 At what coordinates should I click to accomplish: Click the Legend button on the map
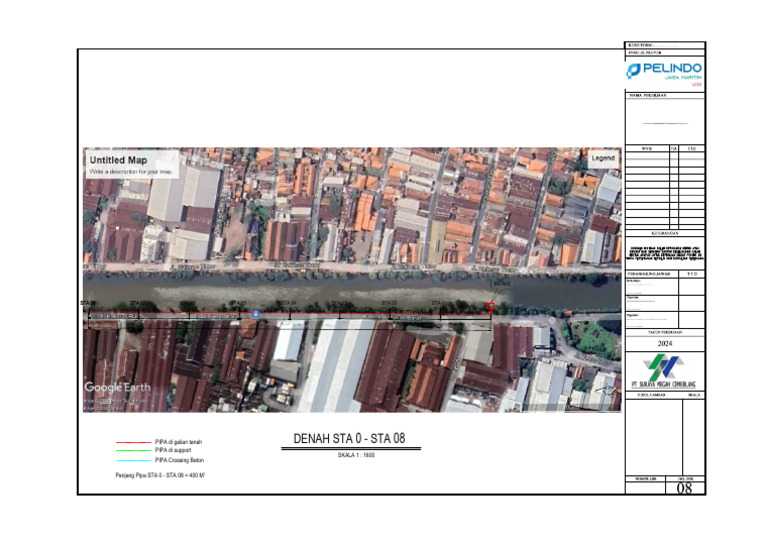pyautogui.click(x=603, y=158)
